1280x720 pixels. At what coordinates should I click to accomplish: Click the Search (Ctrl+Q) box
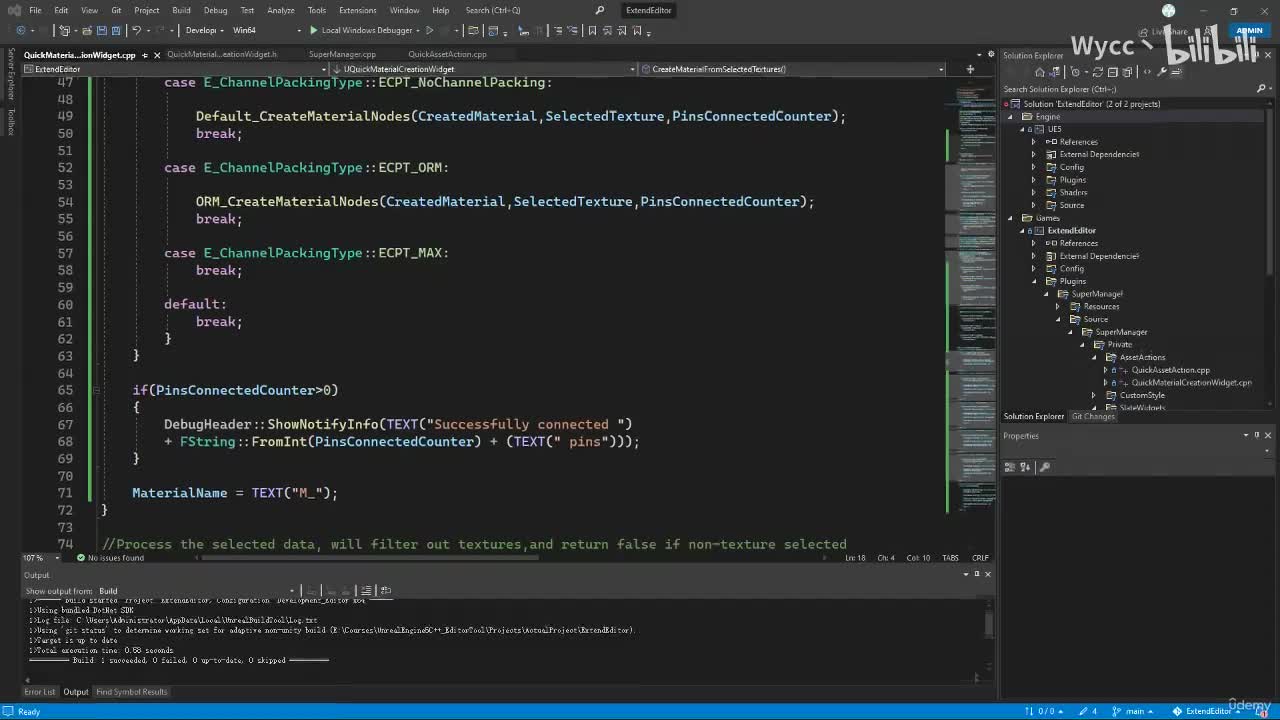tap(493, 10)
